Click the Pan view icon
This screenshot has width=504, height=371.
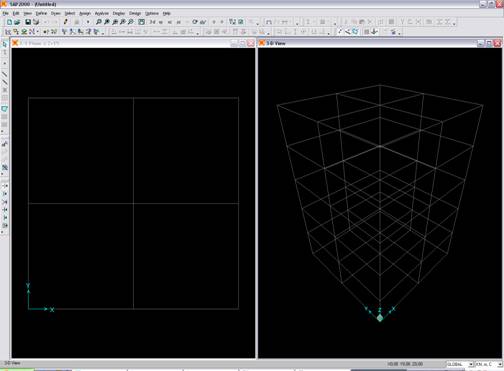point(142,22)
